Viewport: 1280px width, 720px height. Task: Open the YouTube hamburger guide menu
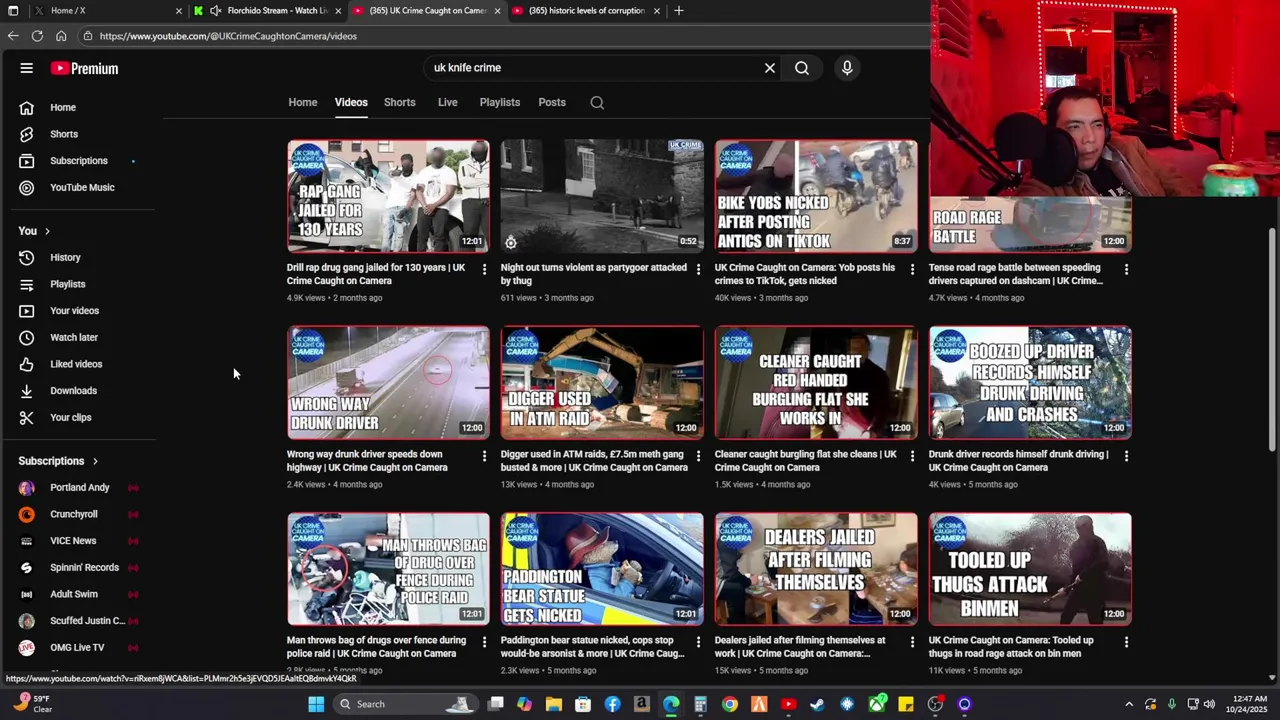tap(27, 68)
